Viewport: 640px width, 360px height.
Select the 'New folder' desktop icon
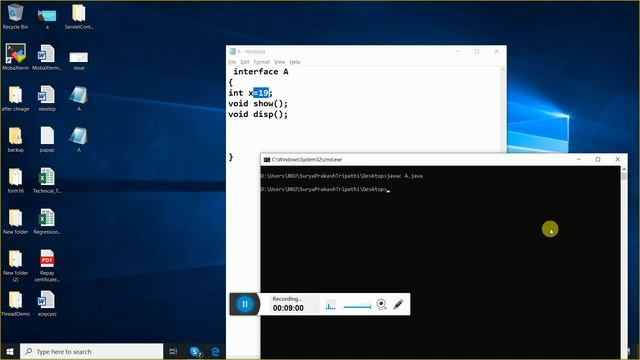(16, 222)
